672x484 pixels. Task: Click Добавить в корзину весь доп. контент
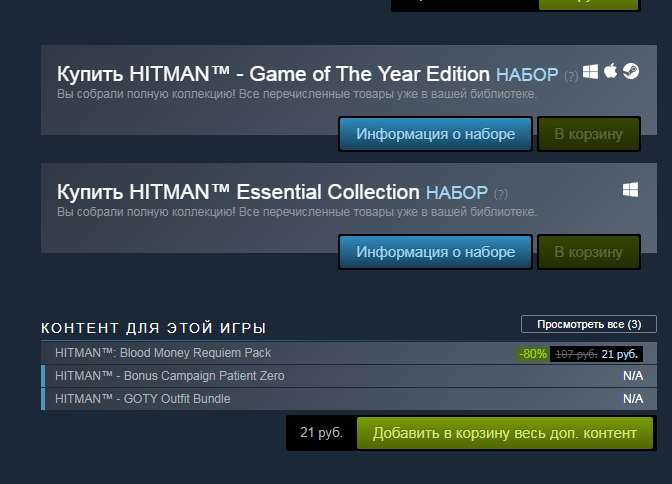[x=504, y=433]
